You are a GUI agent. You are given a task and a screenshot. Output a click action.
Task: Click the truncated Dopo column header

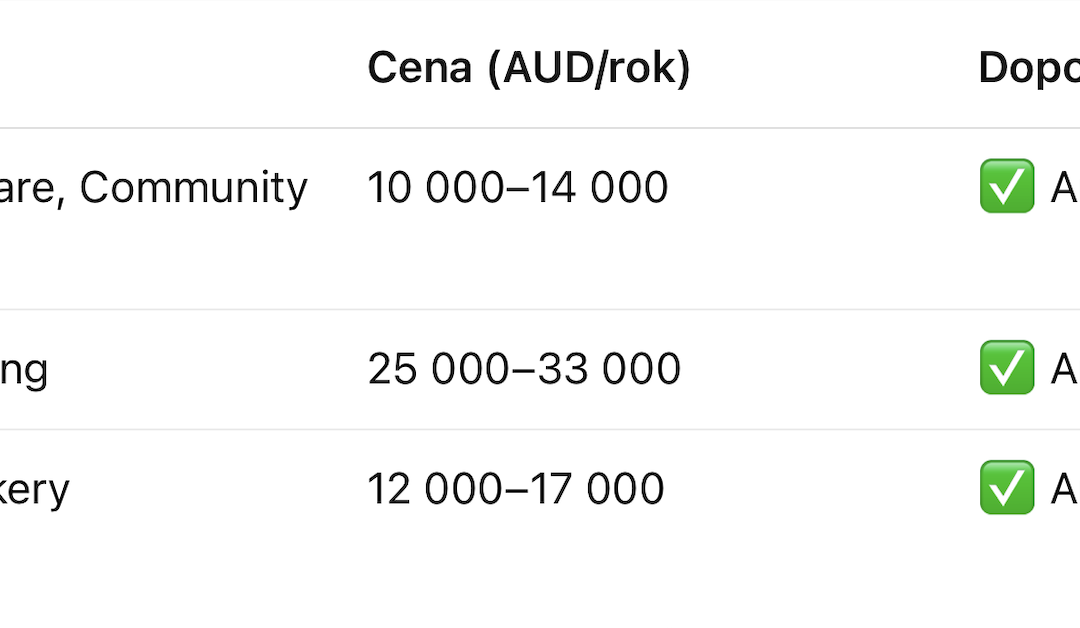tap(1029, 69)
